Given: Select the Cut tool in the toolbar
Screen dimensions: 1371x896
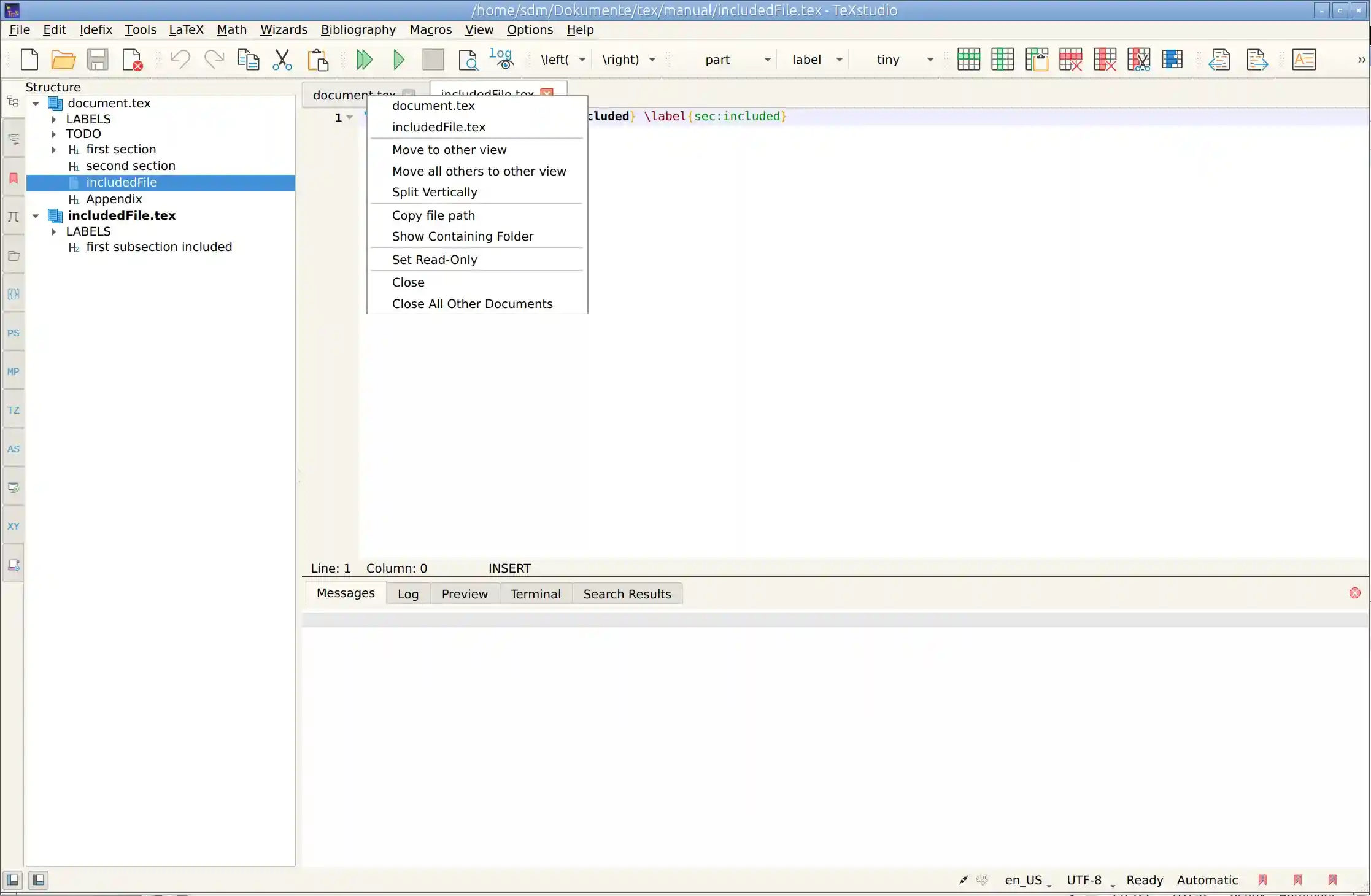Looking at the screenshot, I should tap(281, 60).
